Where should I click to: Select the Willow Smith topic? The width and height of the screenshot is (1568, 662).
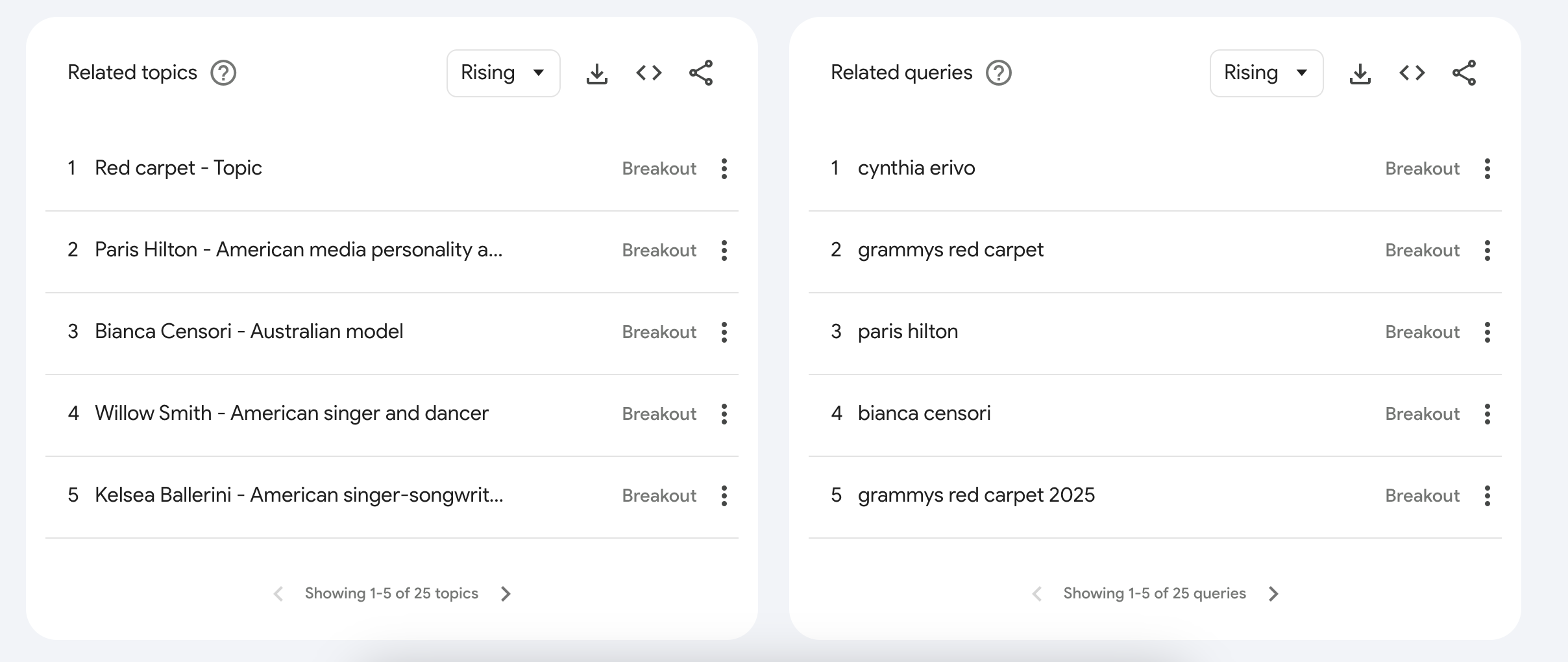(291, 413)
